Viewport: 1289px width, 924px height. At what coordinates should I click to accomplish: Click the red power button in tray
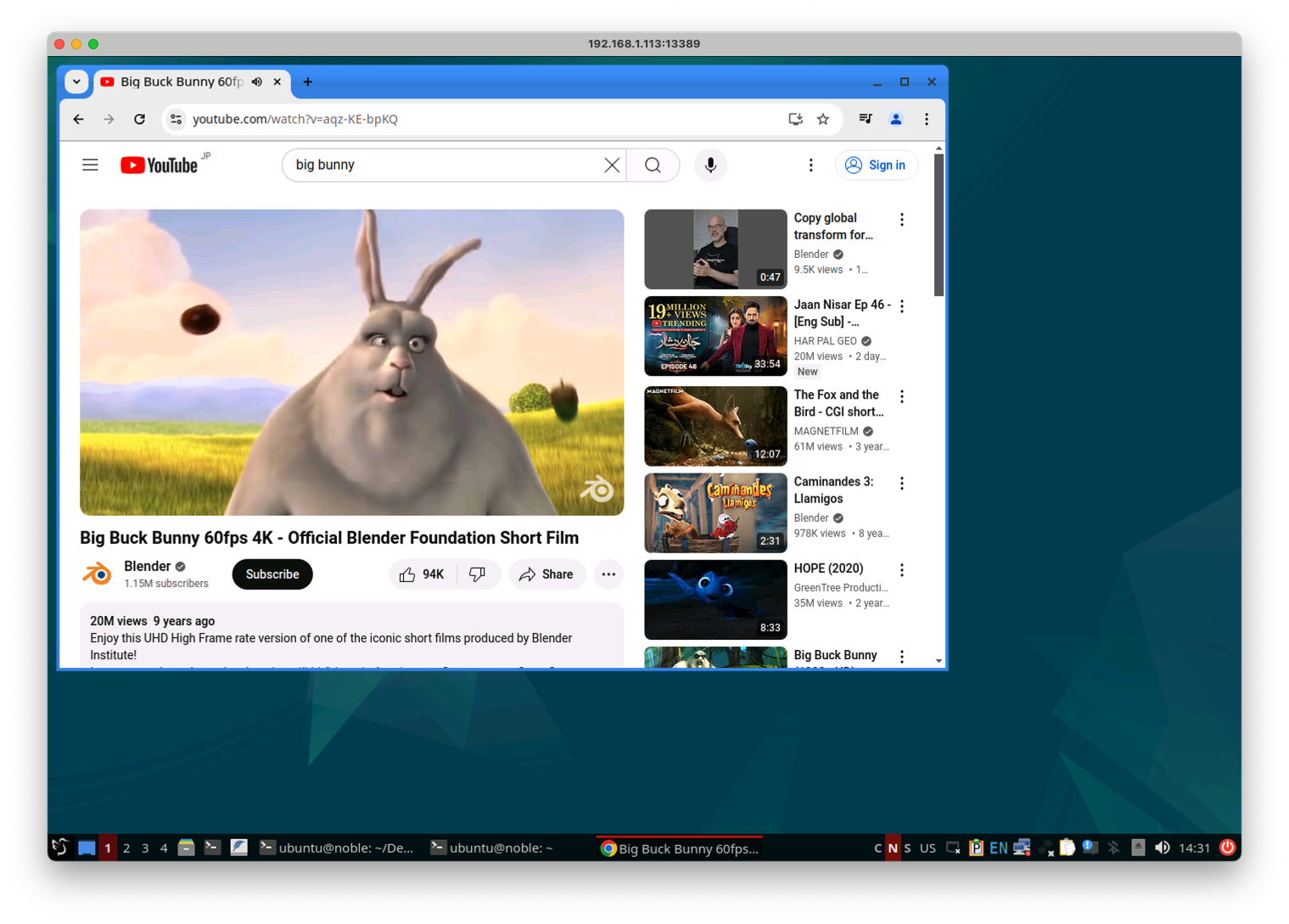(x=1227, y=848)
